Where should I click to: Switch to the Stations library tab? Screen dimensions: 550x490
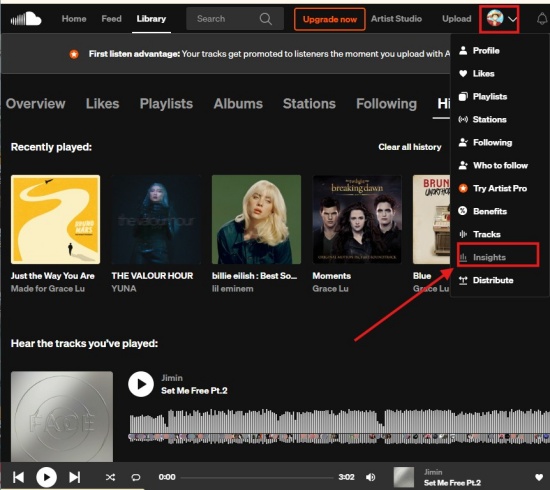[x=309, y=104]
